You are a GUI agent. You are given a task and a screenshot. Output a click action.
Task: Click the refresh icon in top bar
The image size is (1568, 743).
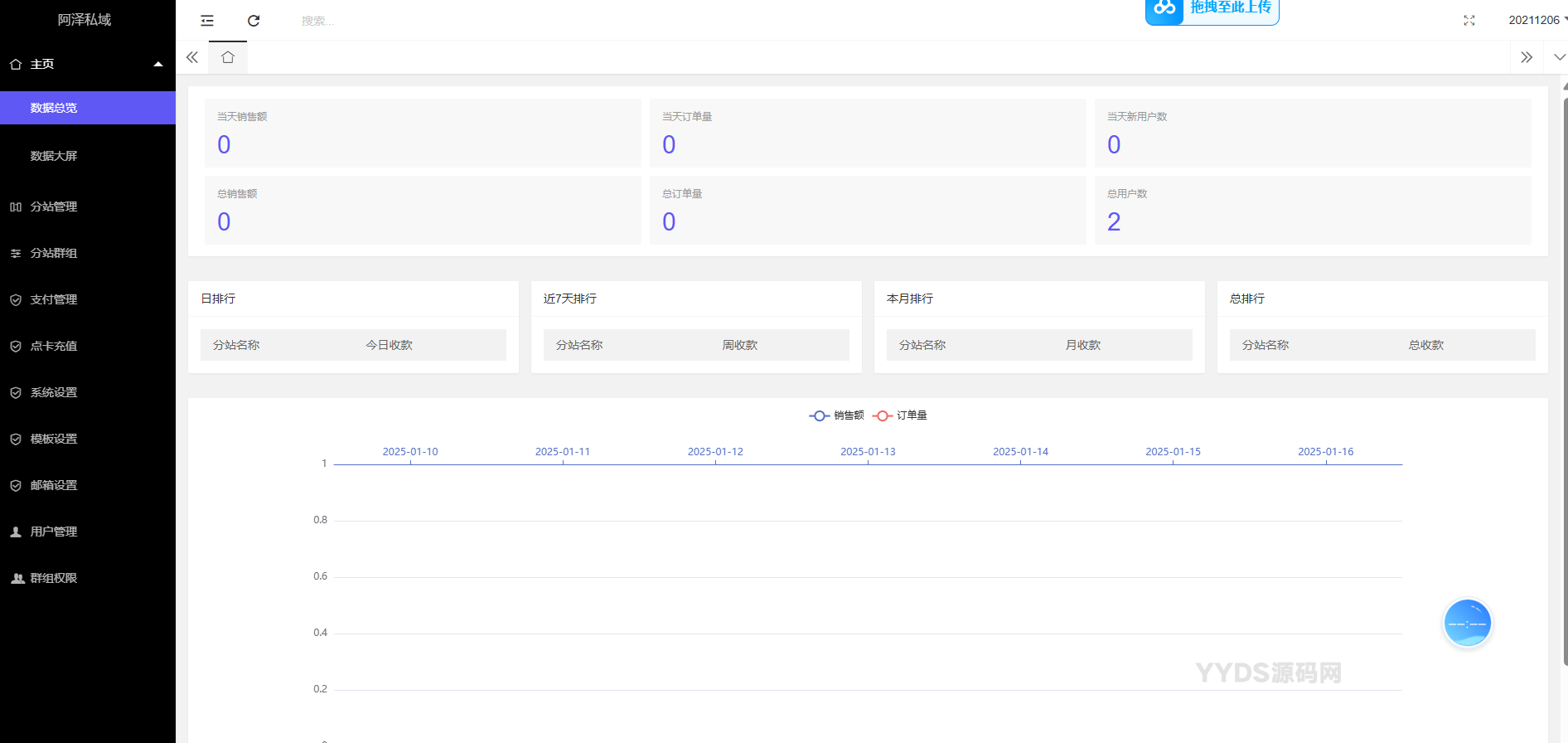[254, 21]
